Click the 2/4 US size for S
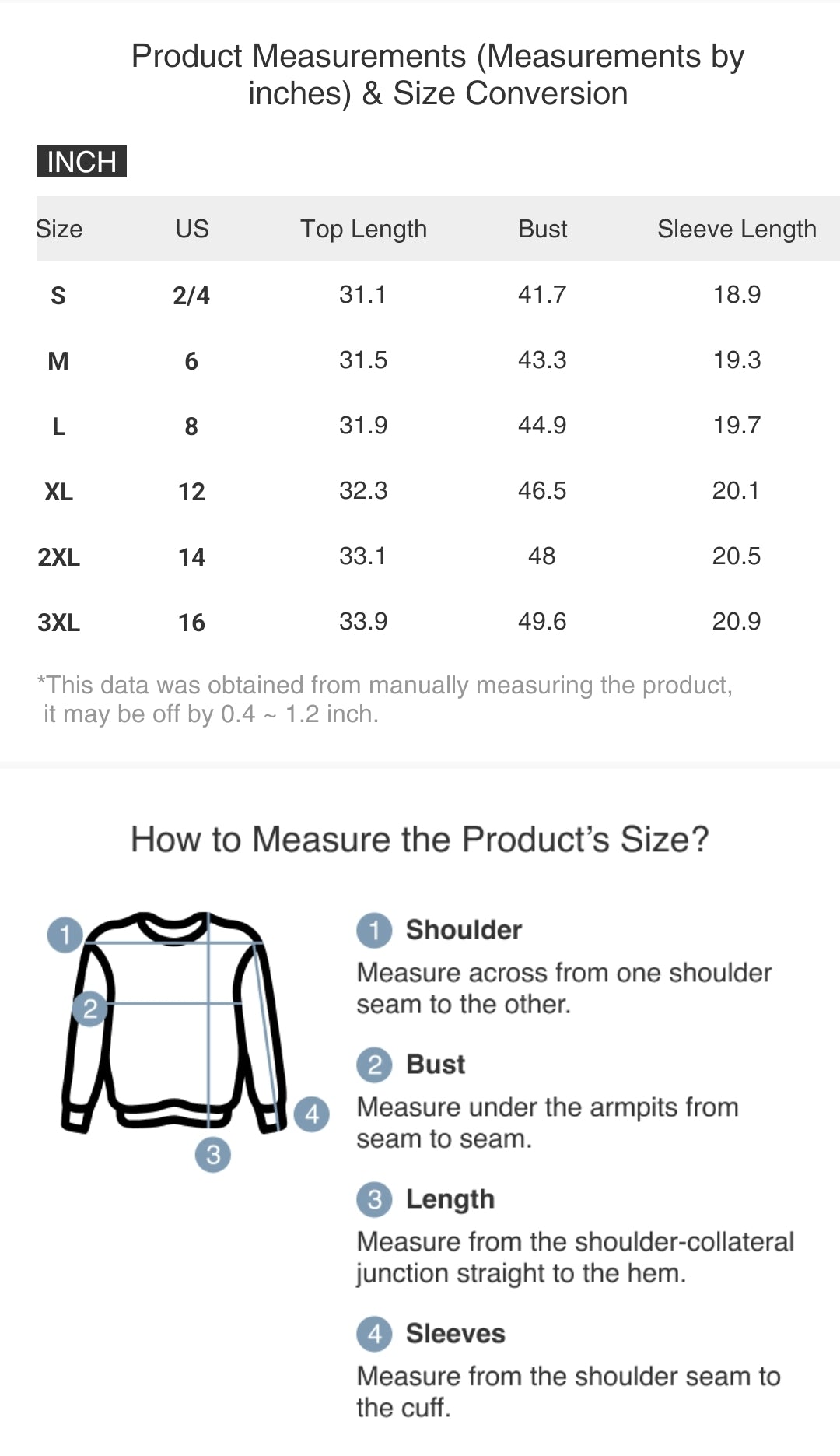This screenshot has height=1456, width=840. click(191, 296)
